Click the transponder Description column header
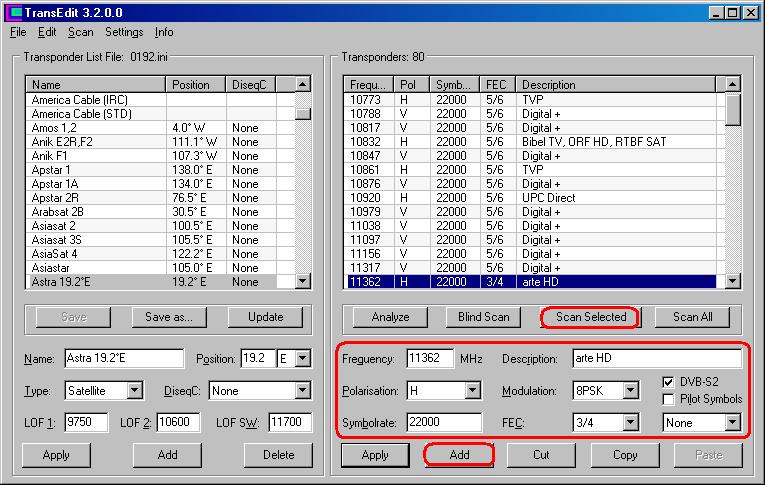The width and height of the screenshot is (765, 485). coord(616,84)
